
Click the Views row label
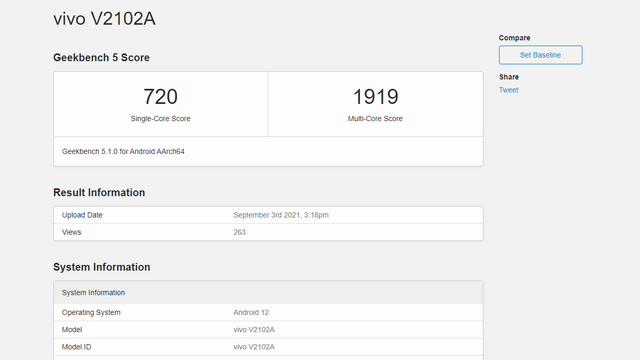pos(71,232)
